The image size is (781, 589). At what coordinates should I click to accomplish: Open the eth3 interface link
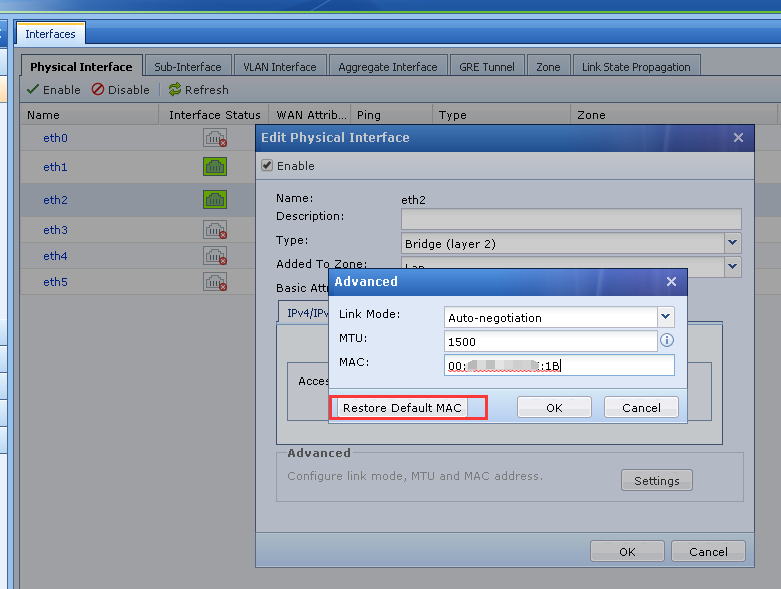coord(55,230)
